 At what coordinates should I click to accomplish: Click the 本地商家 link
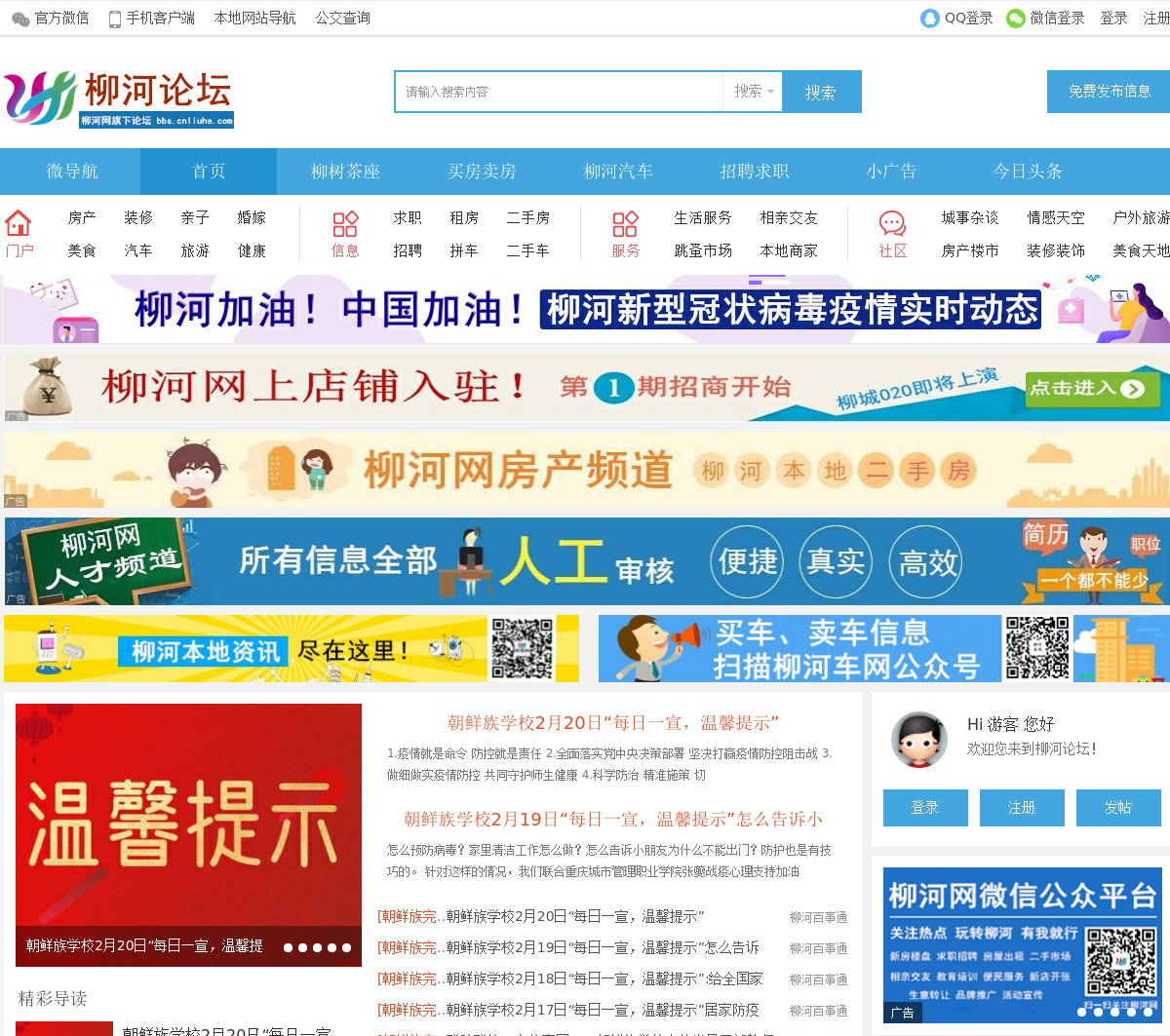(x=789, y=251)
